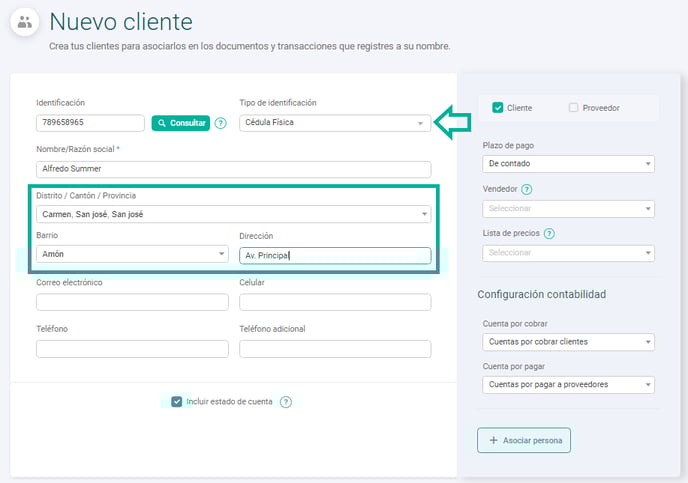Screen dimensions: 688x483
Task: Click the clients group icon beside Nuevo cliente
Action: 25,22
